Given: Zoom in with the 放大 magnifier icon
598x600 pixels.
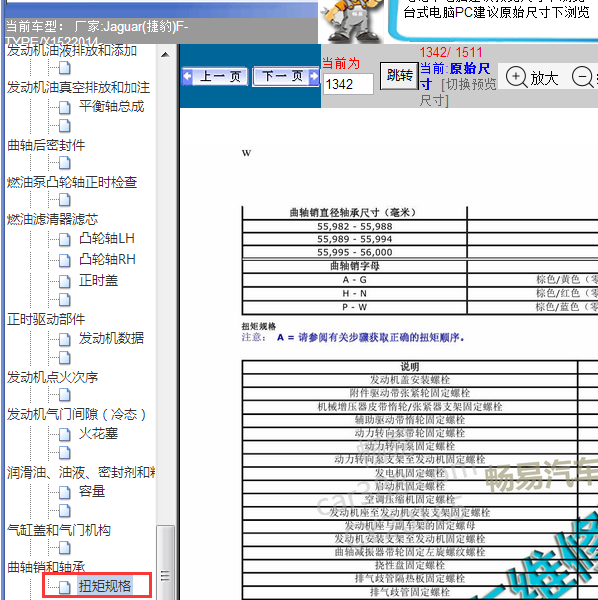Looking at the screenshot, I should (x=516, y=77).
